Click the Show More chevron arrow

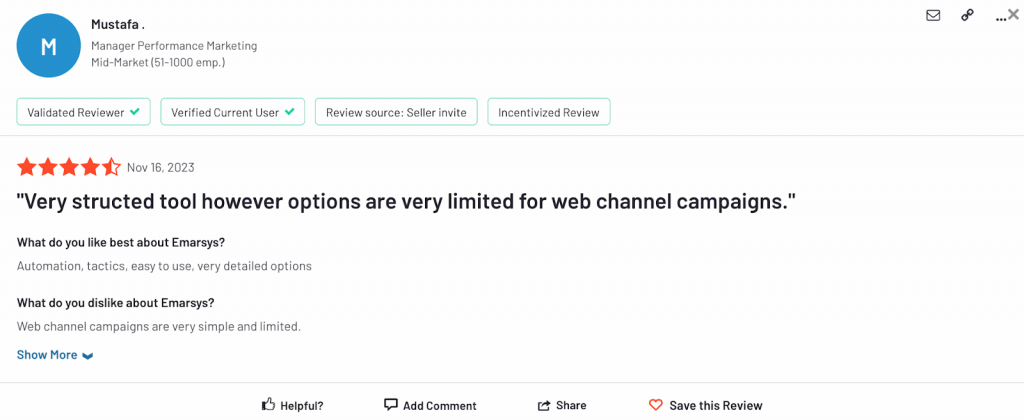tap(88, 356)
